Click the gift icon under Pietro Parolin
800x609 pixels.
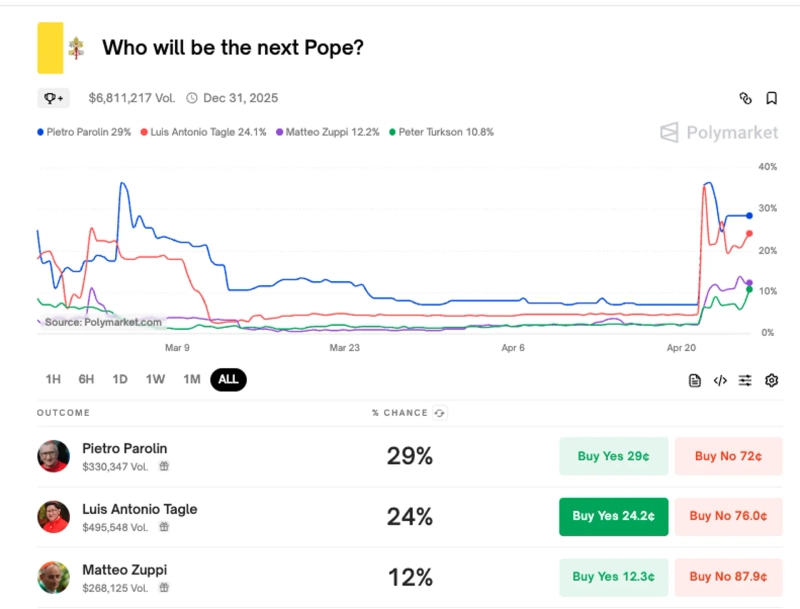[164, 466]
